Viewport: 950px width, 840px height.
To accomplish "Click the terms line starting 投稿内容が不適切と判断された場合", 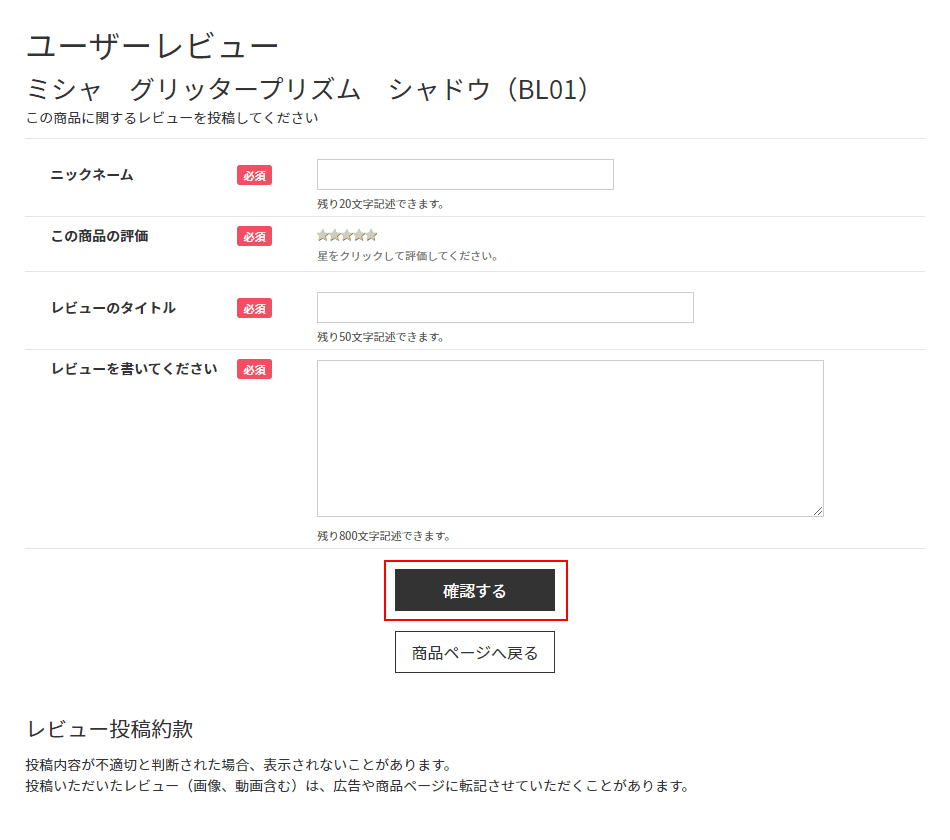I will point(239,764).
